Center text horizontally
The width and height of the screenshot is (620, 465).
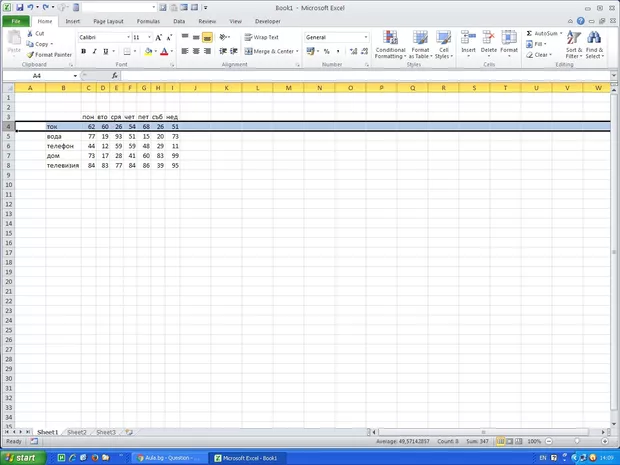pos(196,51)
